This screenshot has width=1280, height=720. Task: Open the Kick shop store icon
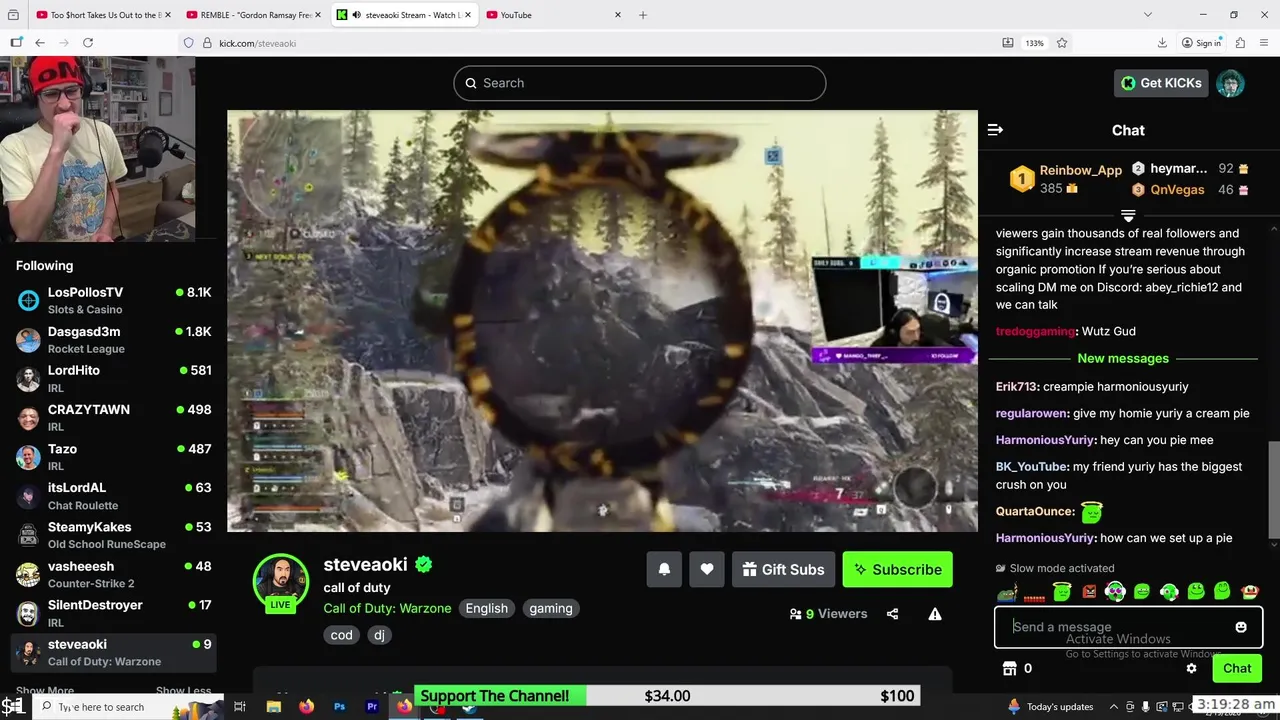tap(1010, 668)
